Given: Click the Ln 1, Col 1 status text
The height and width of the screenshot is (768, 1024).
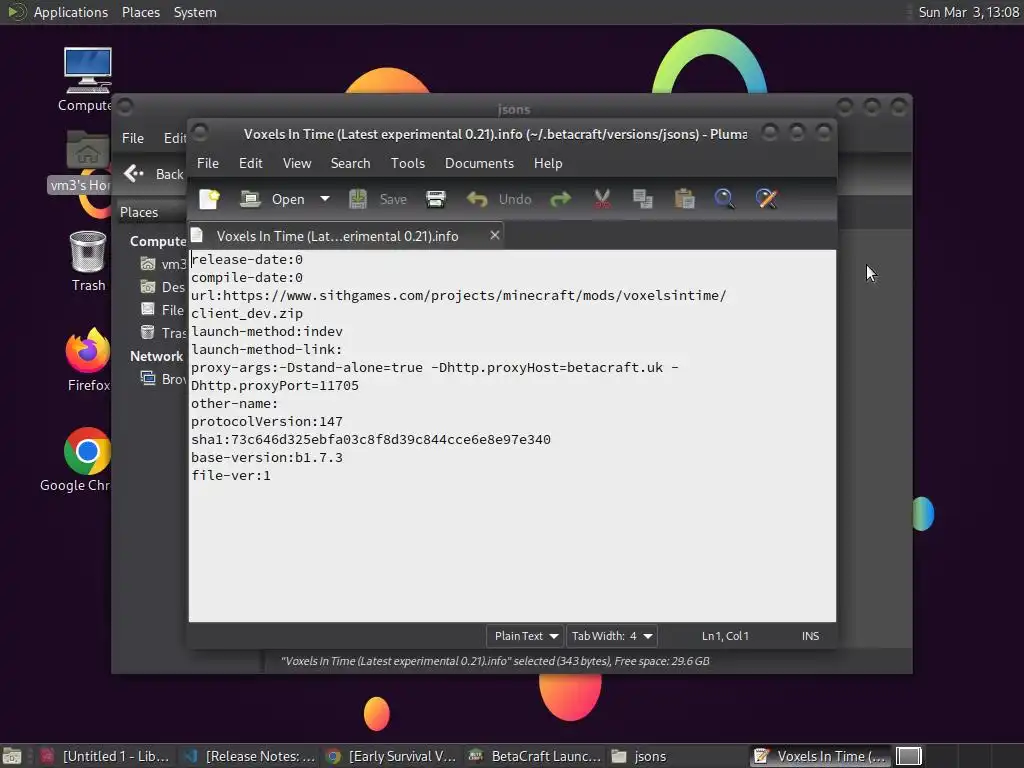Looking at the screenshot, I should [x=725, y=636].
